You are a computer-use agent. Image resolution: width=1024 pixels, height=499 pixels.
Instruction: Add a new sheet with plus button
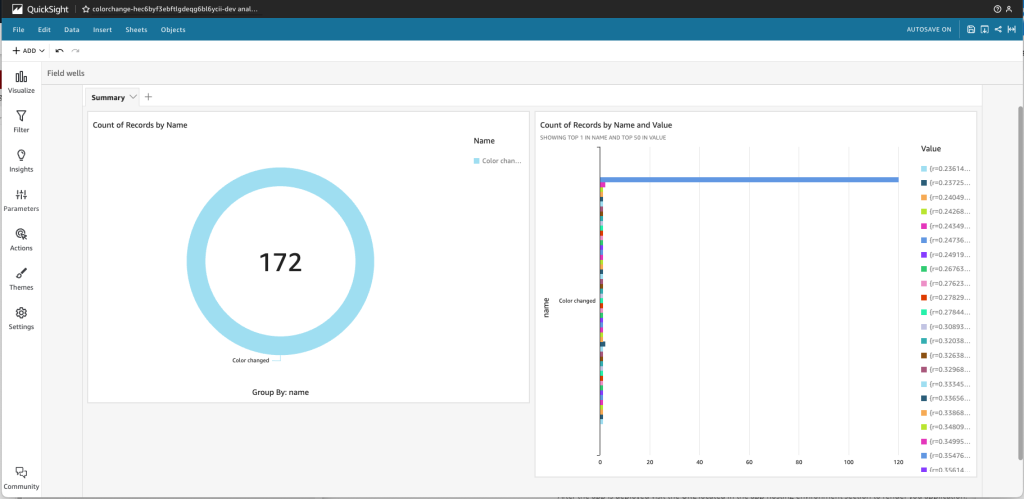pos(148,97)
